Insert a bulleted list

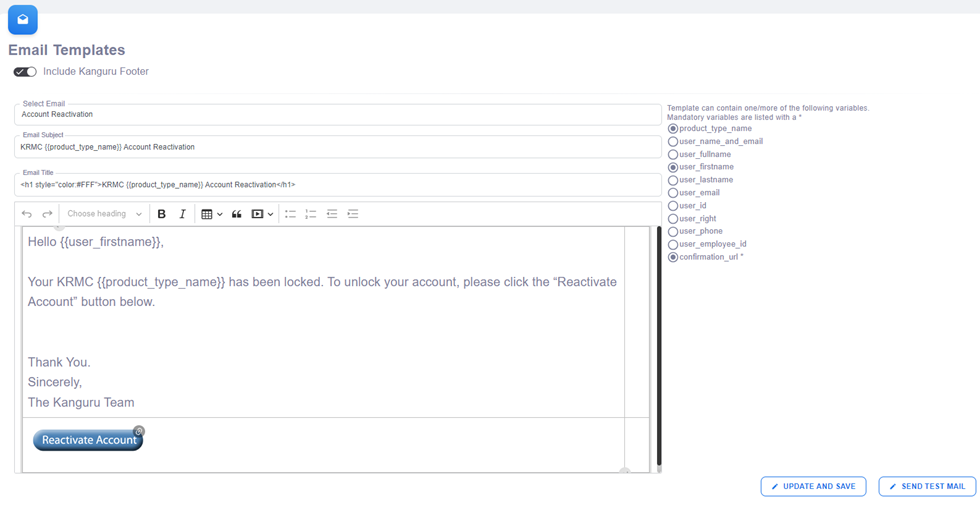tap(290, 214)
